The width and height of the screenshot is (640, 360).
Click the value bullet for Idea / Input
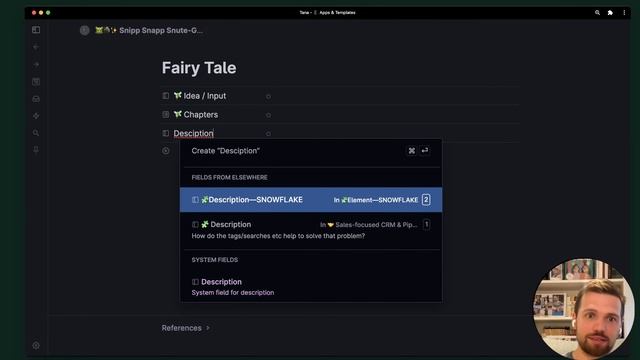click(268, 97)
